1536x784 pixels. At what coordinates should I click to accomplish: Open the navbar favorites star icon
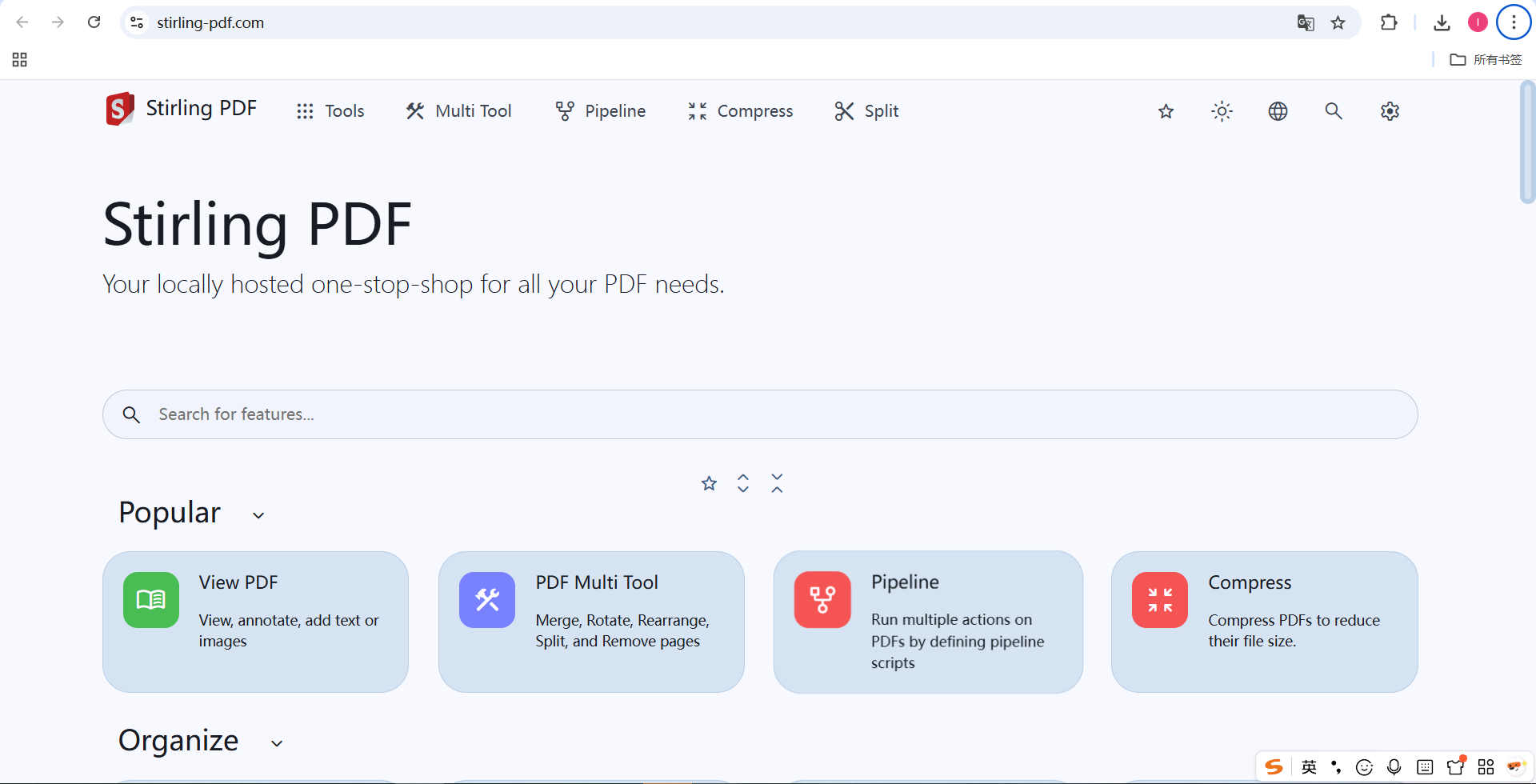[x=1166, y=111]
